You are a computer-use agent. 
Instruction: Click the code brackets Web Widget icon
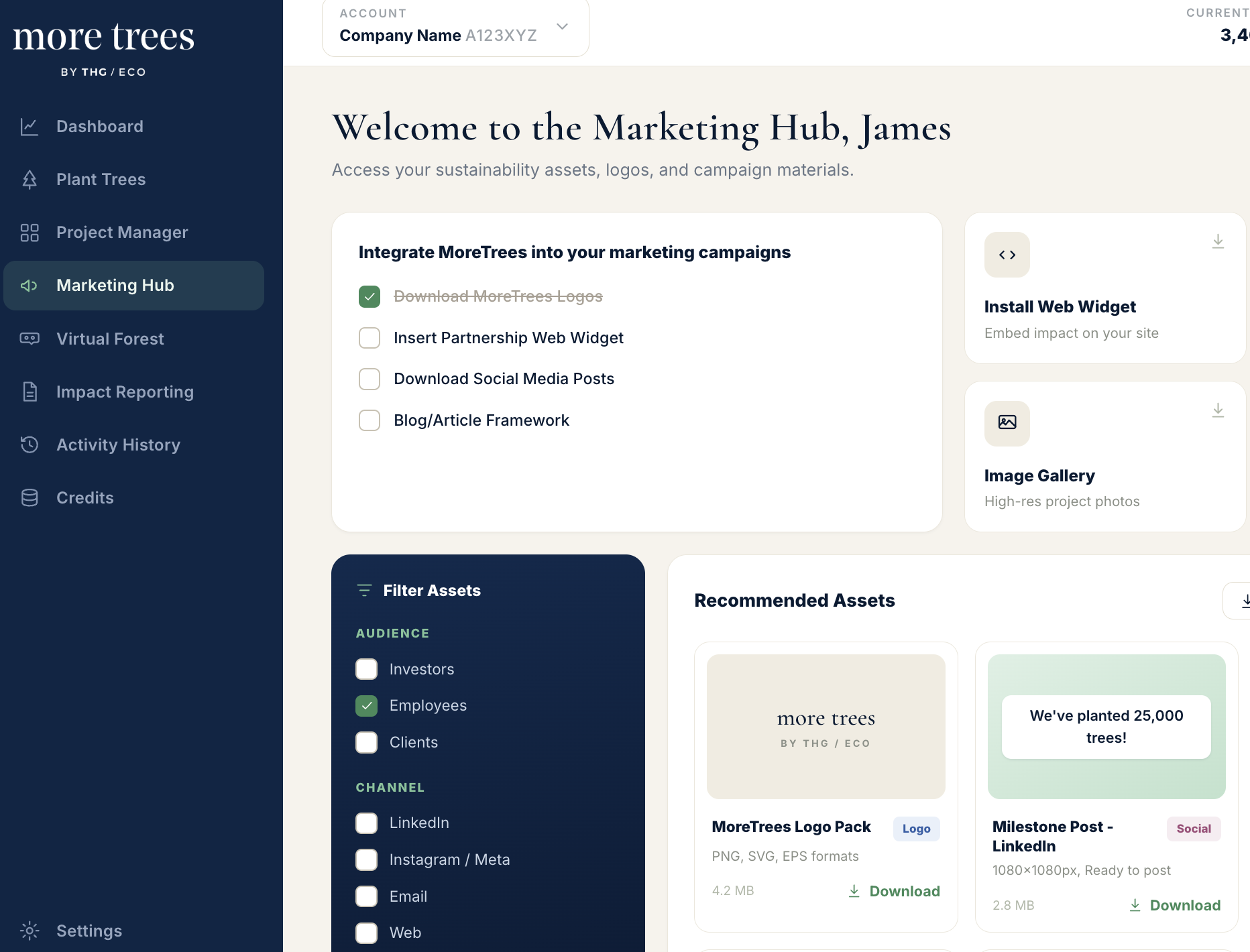click(x=1007, y=255)
